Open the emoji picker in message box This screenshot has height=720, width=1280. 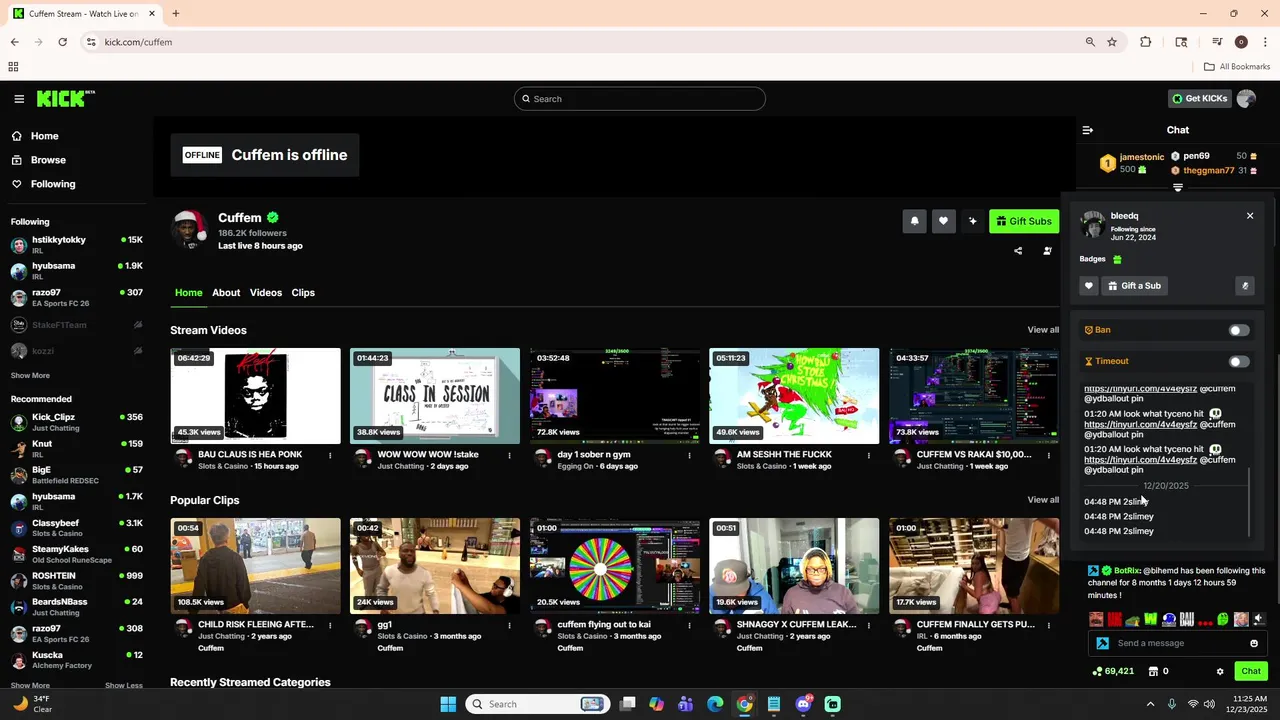coord(1254,643)
